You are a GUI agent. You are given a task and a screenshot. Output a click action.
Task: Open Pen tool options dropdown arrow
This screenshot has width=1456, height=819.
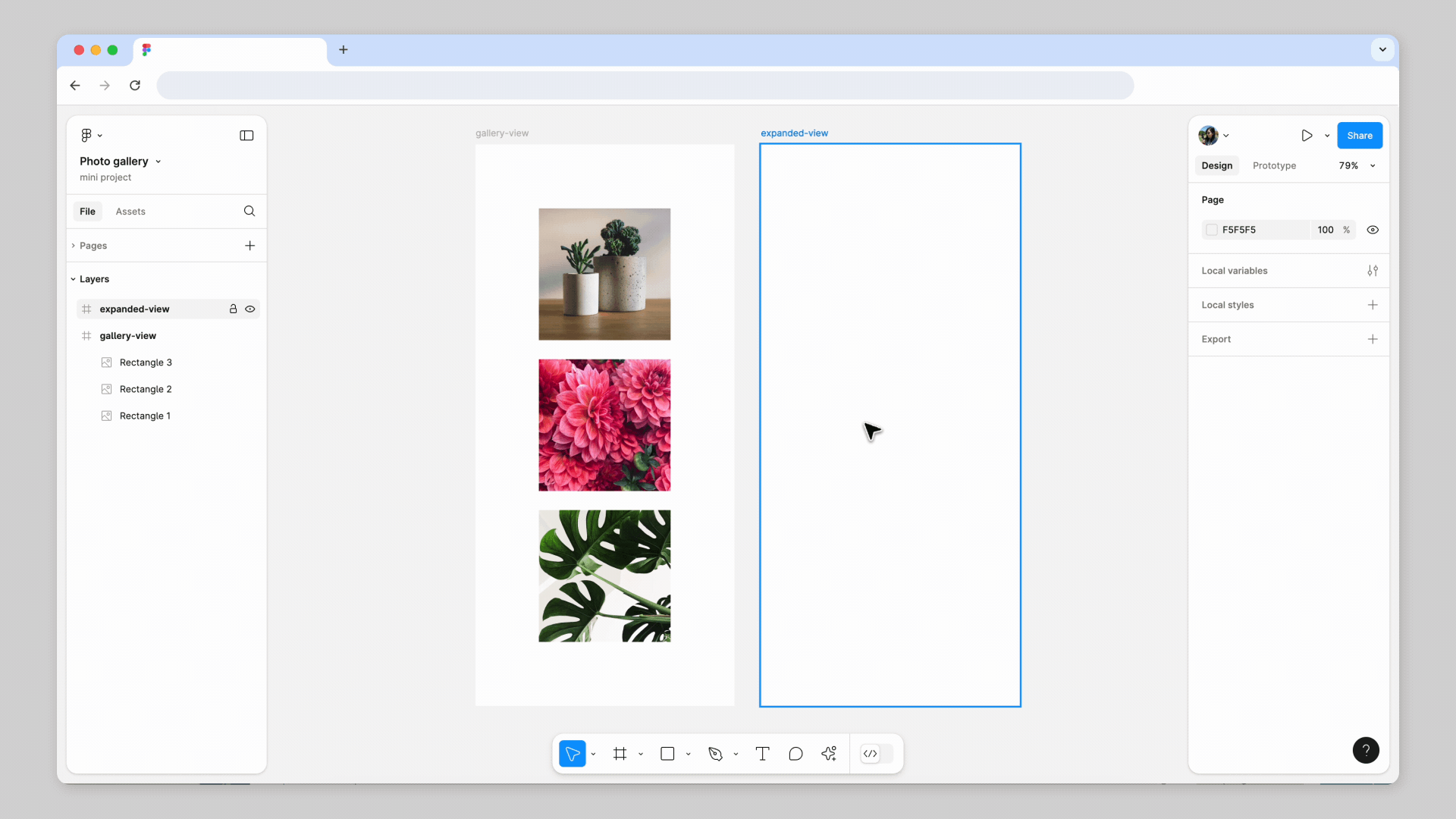pyautogui.click(x=736, y=754)
